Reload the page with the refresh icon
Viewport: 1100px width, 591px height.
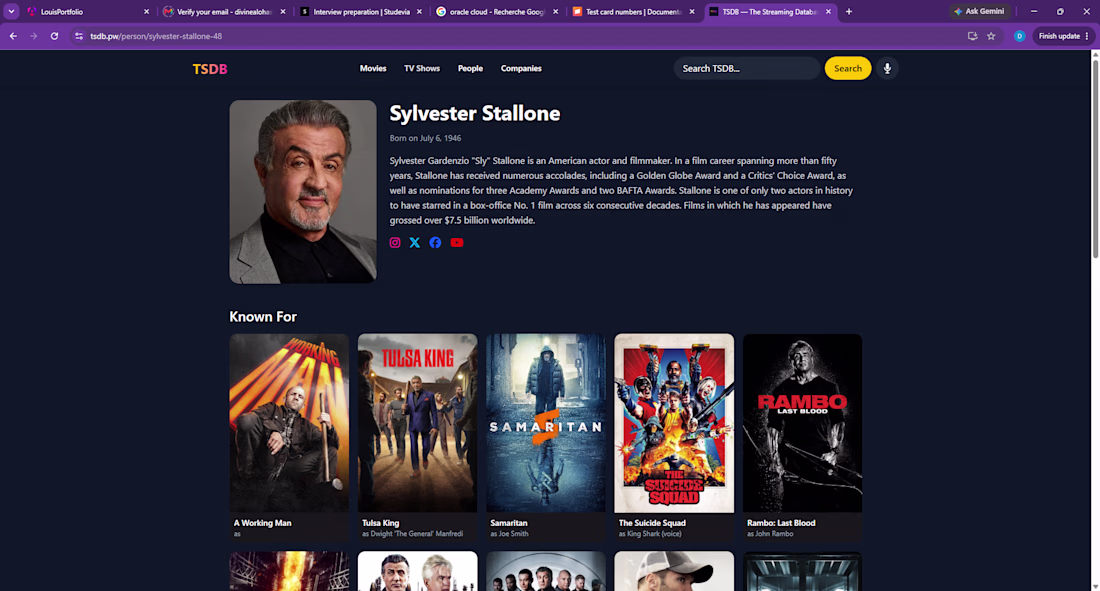(54, 36)
